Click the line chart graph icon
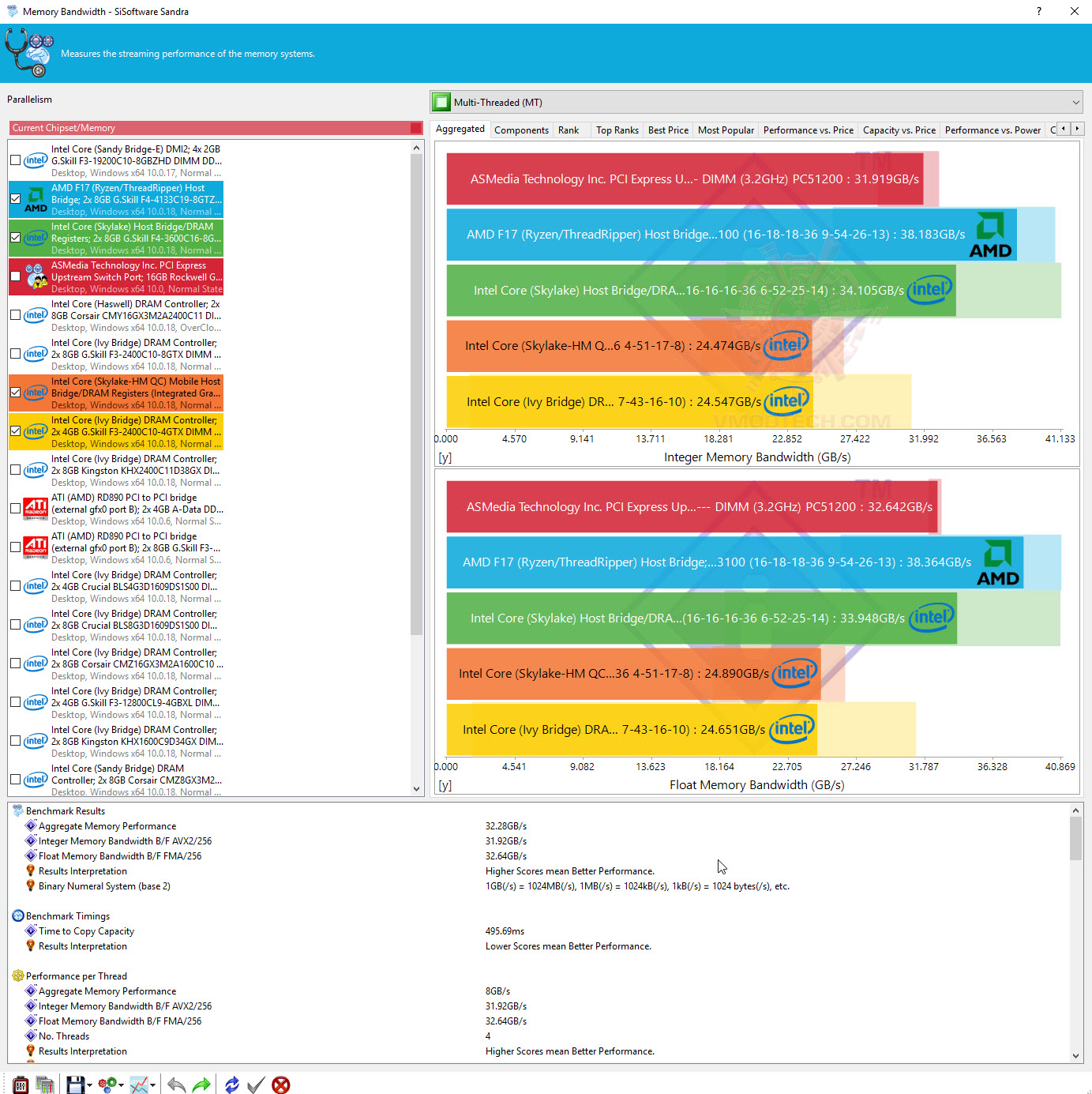This screenshot has height=1094, width=1092. click(139, 1085)
